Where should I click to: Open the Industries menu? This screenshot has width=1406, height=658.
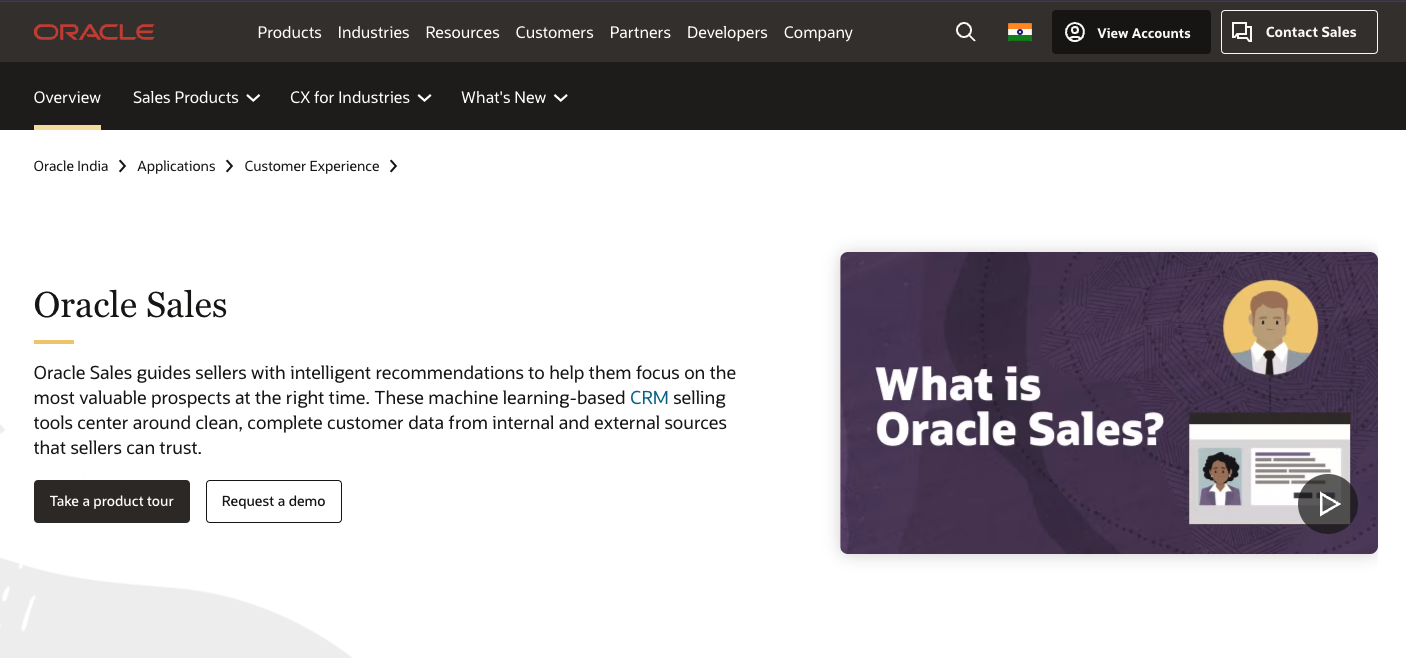pyautogui.click(x=373, y=32)
